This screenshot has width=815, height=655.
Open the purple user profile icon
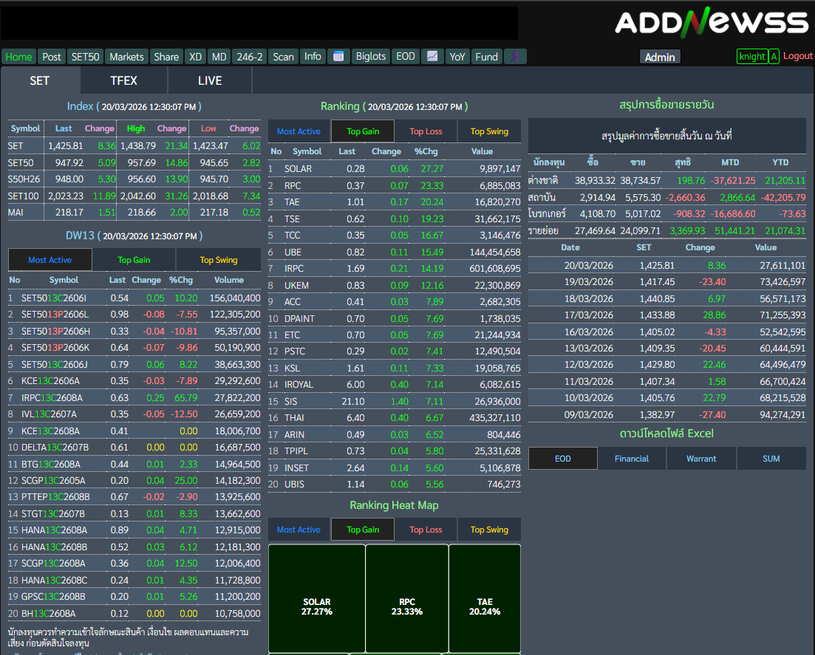pos(515,57)
